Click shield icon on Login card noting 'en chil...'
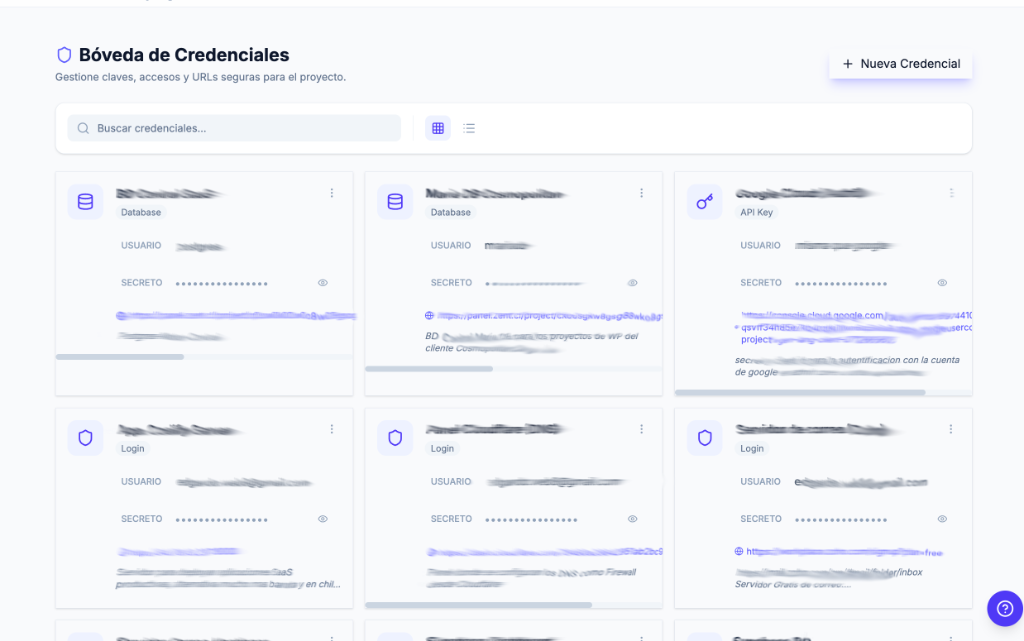 point(86,438)
